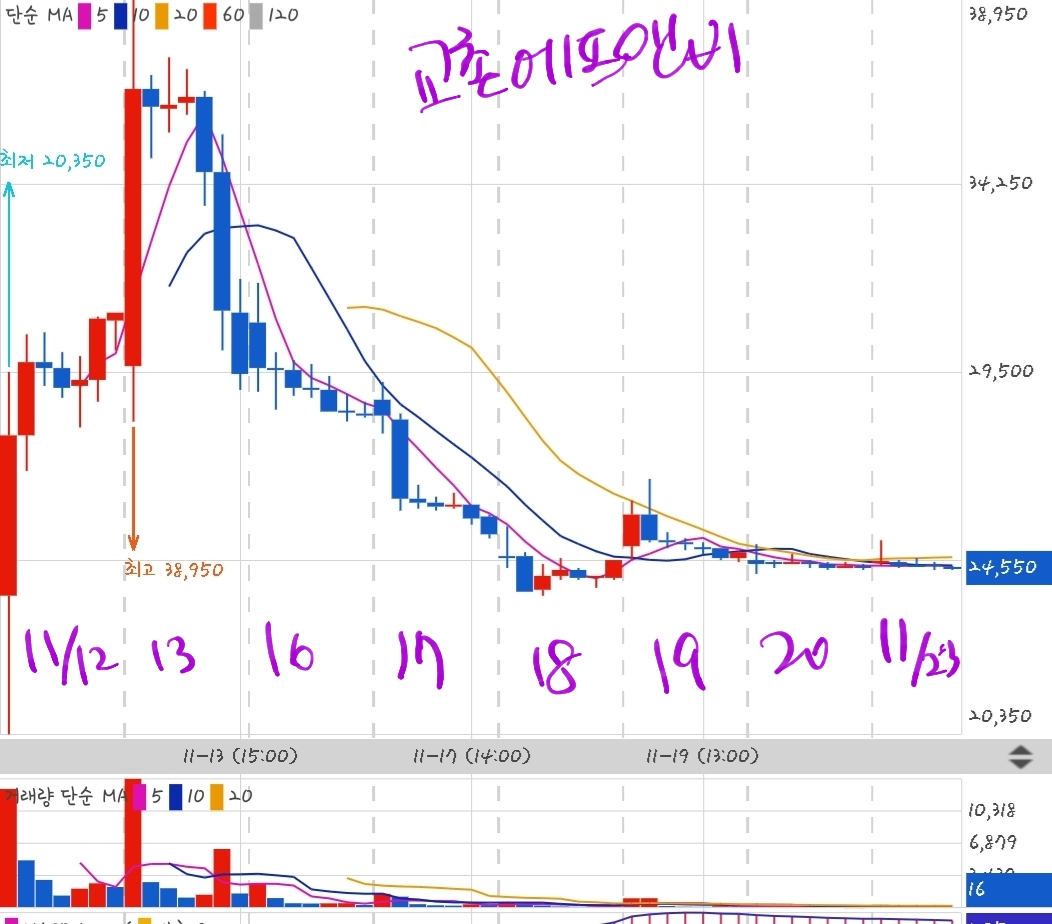
Task: Click the blue current price tag 24,550
Action: click(x=1008, y=568)
